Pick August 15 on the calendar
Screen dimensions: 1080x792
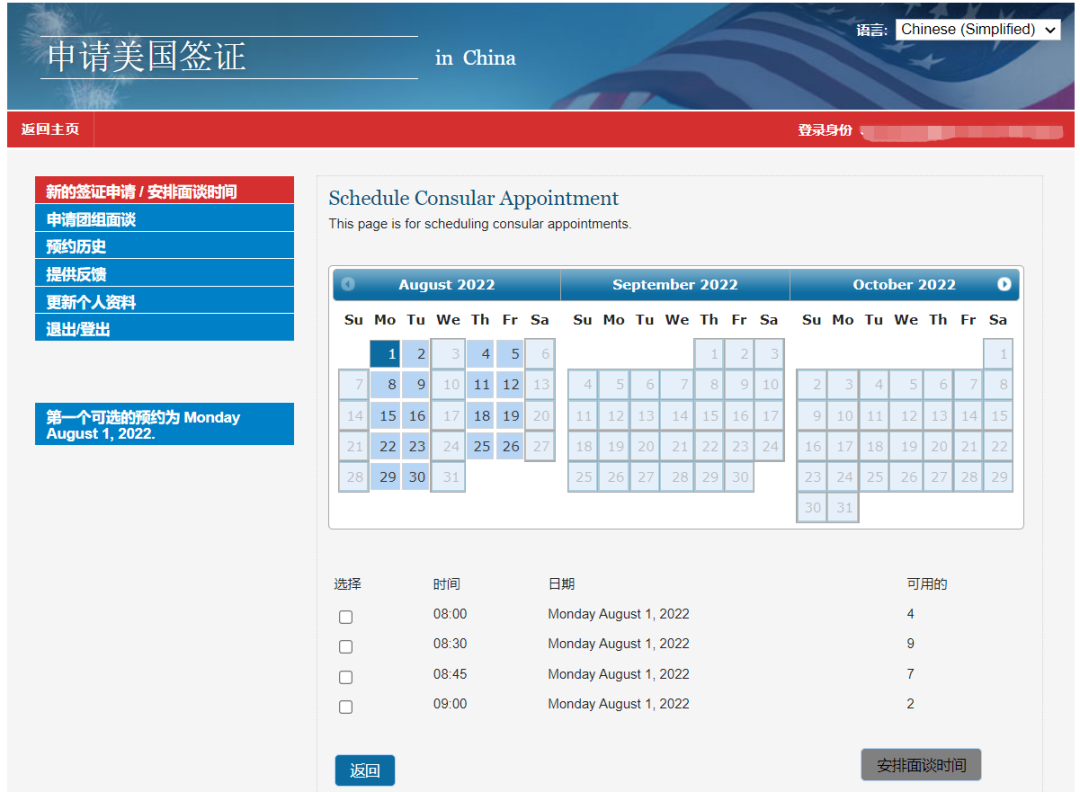pyautogui.click(x=385, y=415)
